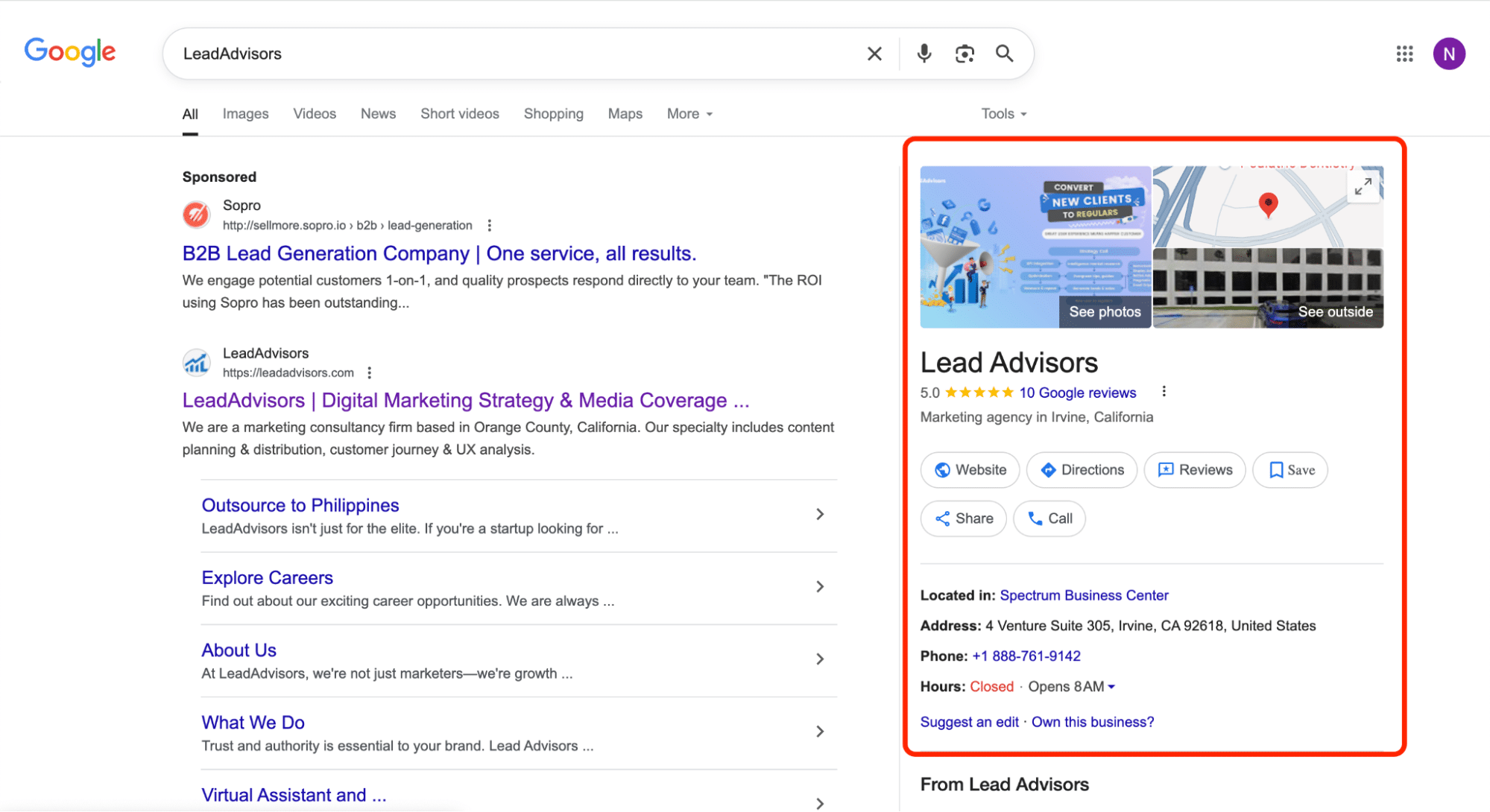Call Lead Advisors using the Call button
The image size is (1490, 812).
pyautogui.click(x=1049, y=518)
